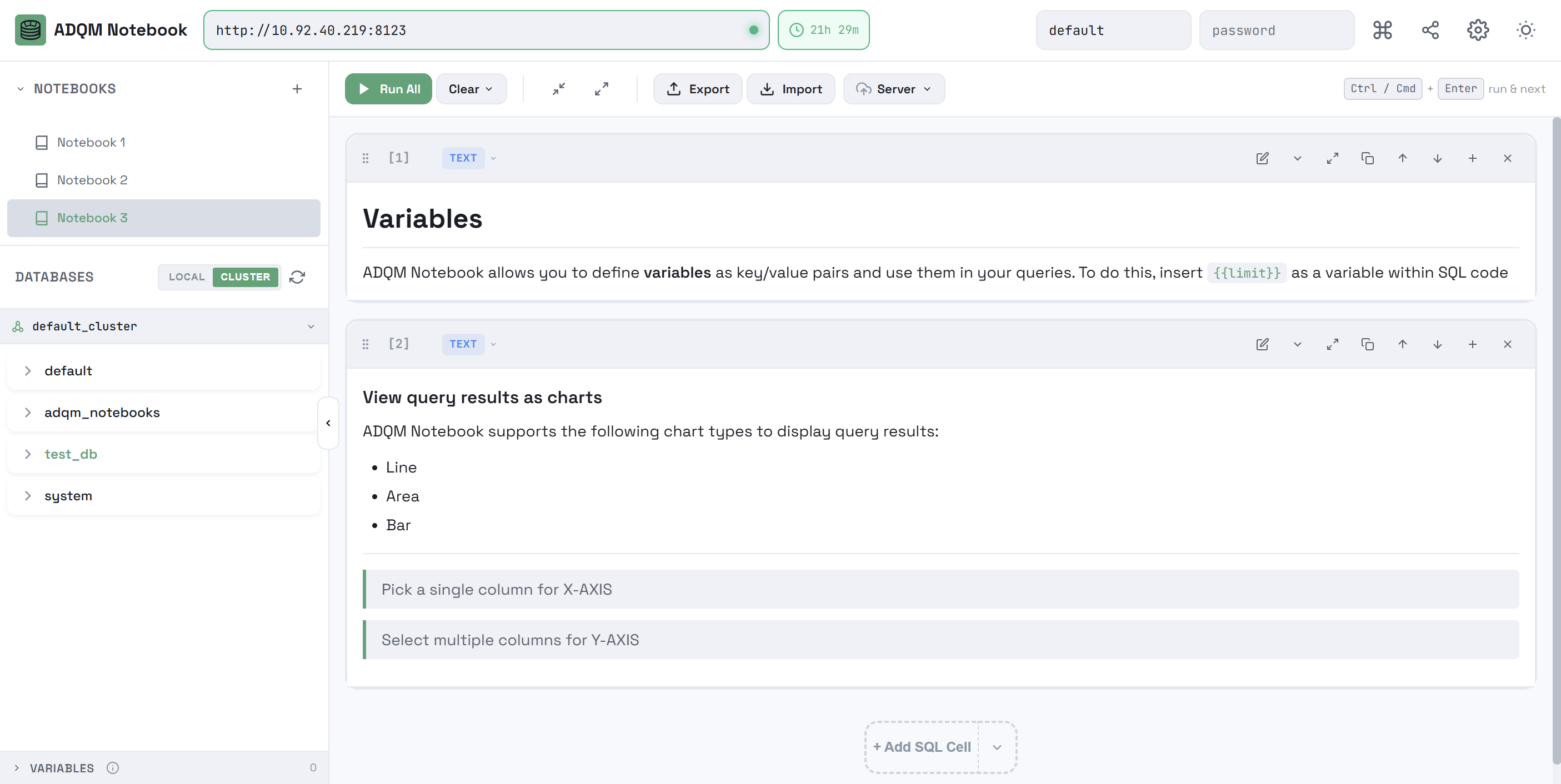The height and width of the screenshot is (784, 1561).
Task: Switch databases view to CLUSTER
Action: [x=245, y=277]
